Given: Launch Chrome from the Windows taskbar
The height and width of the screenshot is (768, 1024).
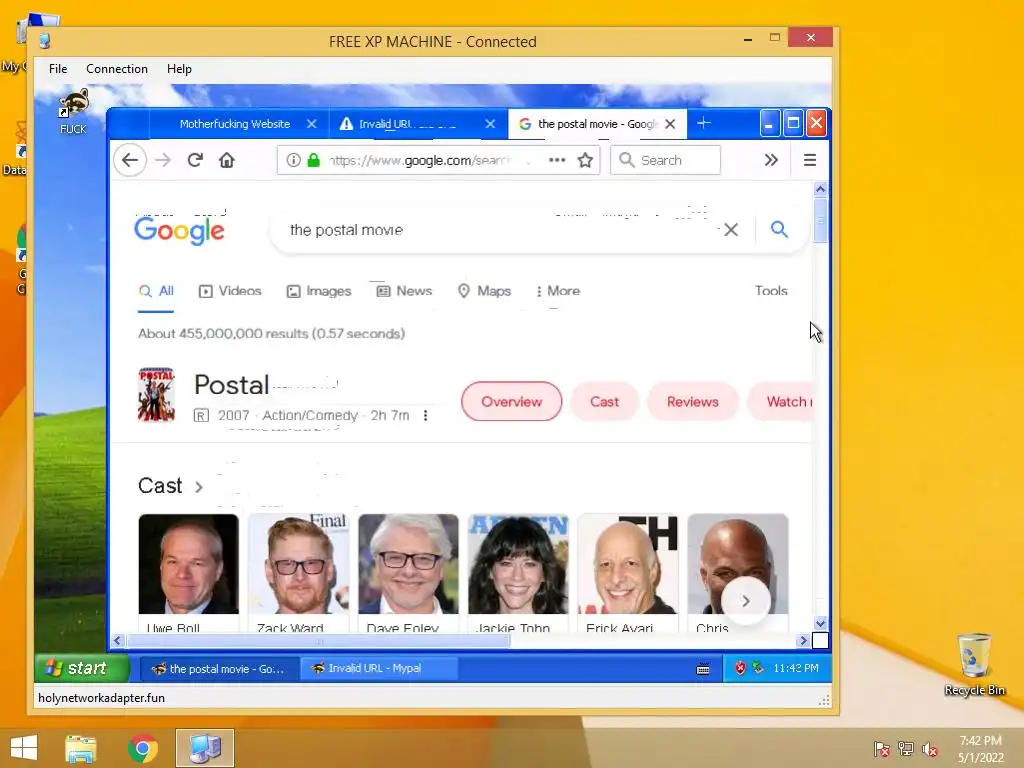Looking at the screenshot, I should coord(142,748).
